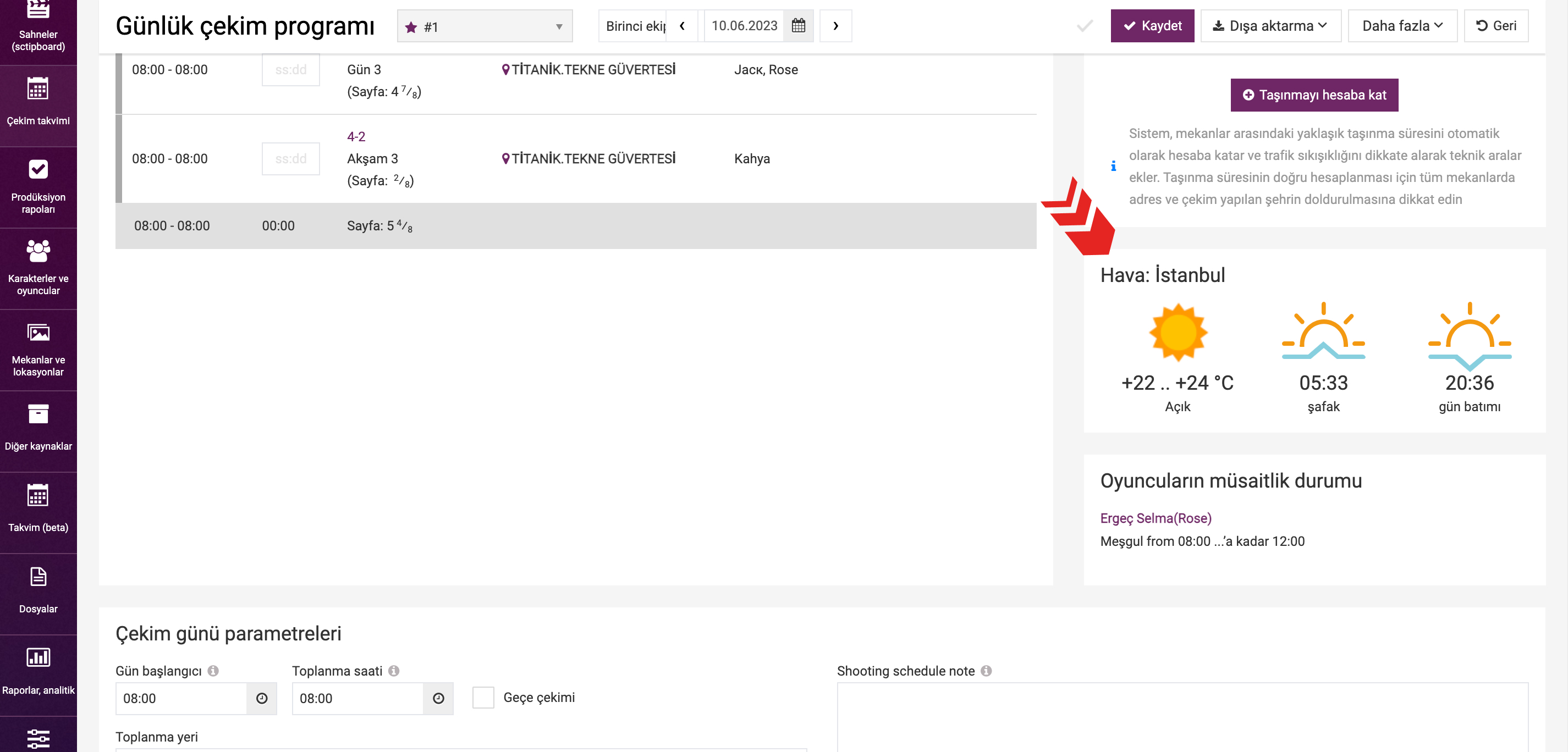Image resolution: width=1568 pixels, height=752 pixels.
Task: Click the grey checkmark status icon
Action: pyautogui.click(x=1085, y=26)
